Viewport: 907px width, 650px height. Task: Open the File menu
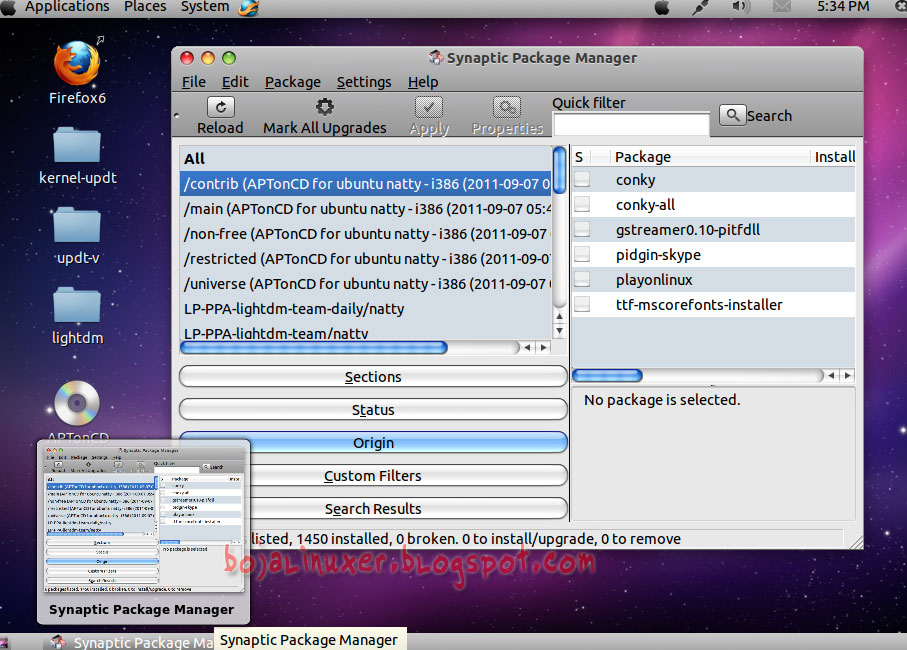click(x=193, y=82)
